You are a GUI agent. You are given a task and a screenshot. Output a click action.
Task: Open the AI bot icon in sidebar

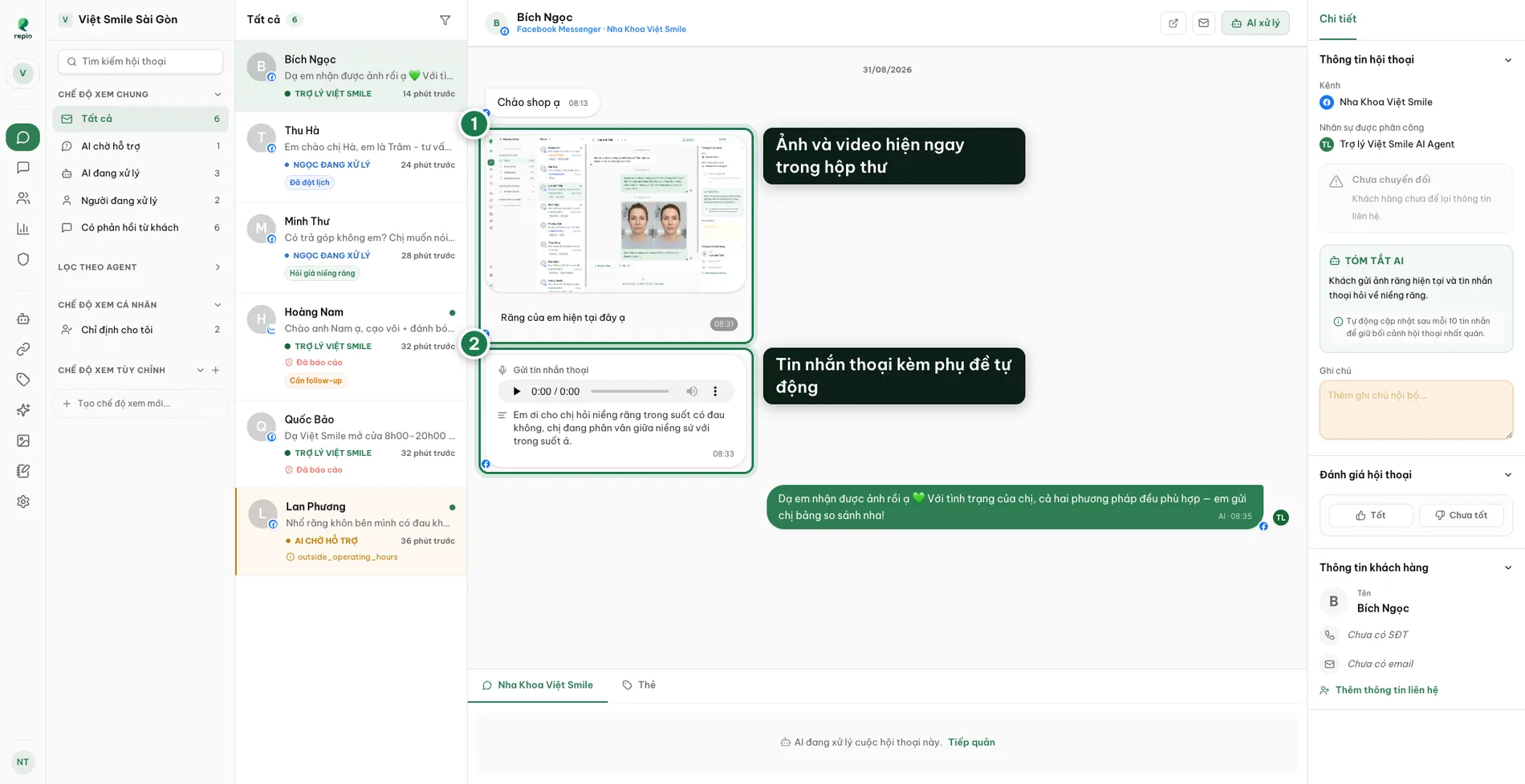[23, 319]
